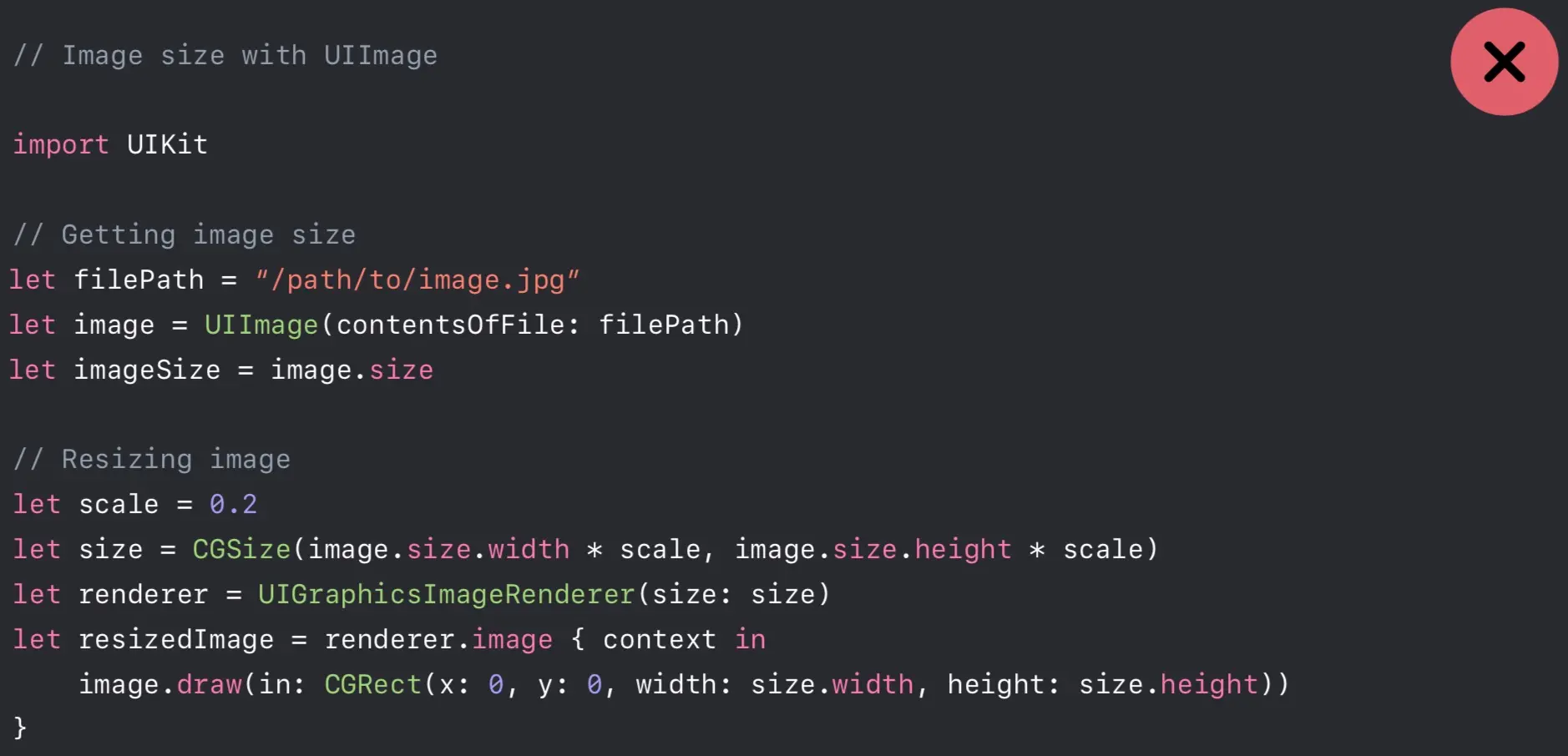Click the 0.2 scale value
This screenshot has width=1568, height=756.
tap(233, 504)
